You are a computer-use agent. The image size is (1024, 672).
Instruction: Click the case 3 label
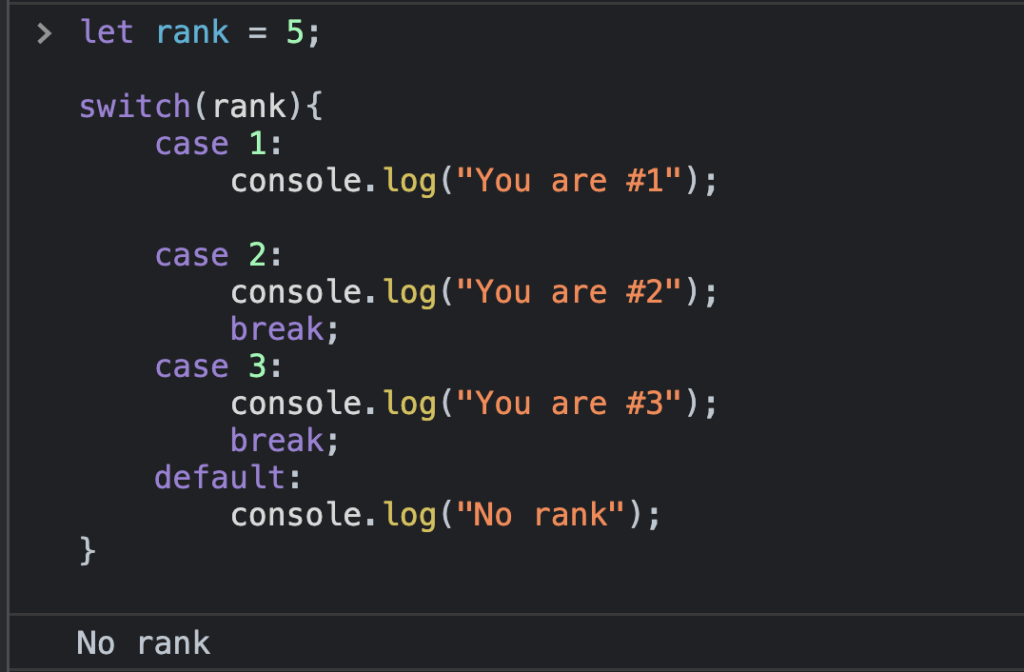pos(205,365)
